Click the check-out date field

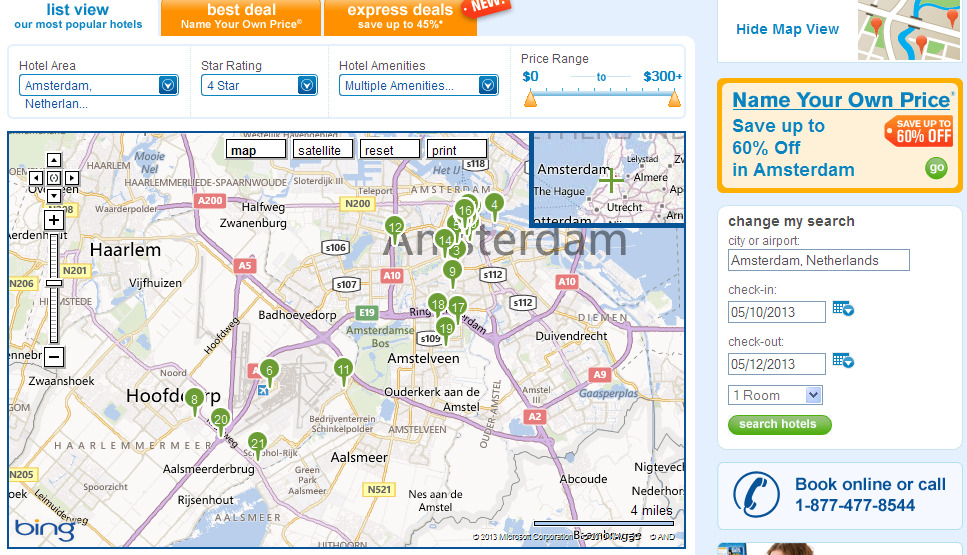[x=776, y=364]
